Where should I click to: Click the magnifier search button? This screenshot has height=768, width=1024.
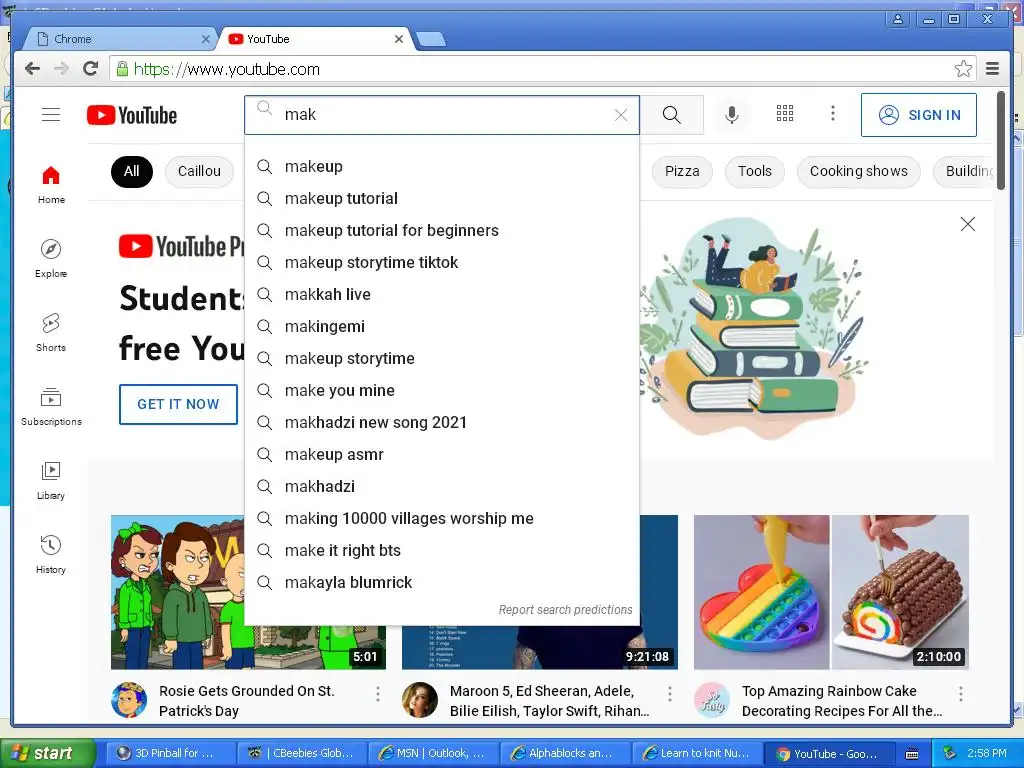point(671,115)
